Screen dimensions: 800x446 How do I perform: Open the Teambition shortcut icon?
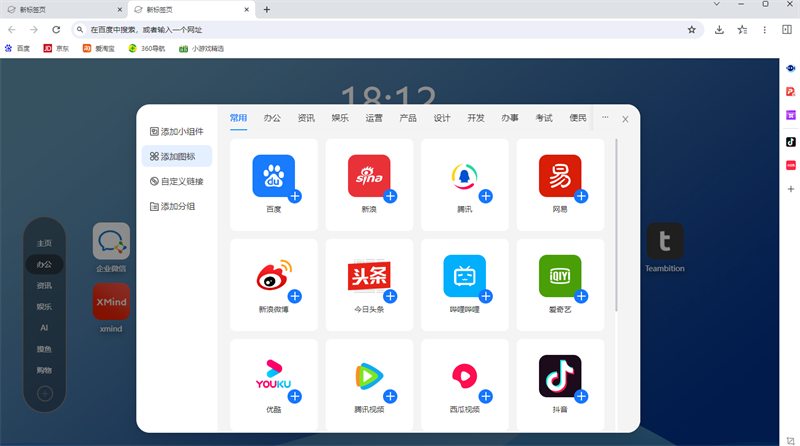pyautogui.click(x=665, y=241)
